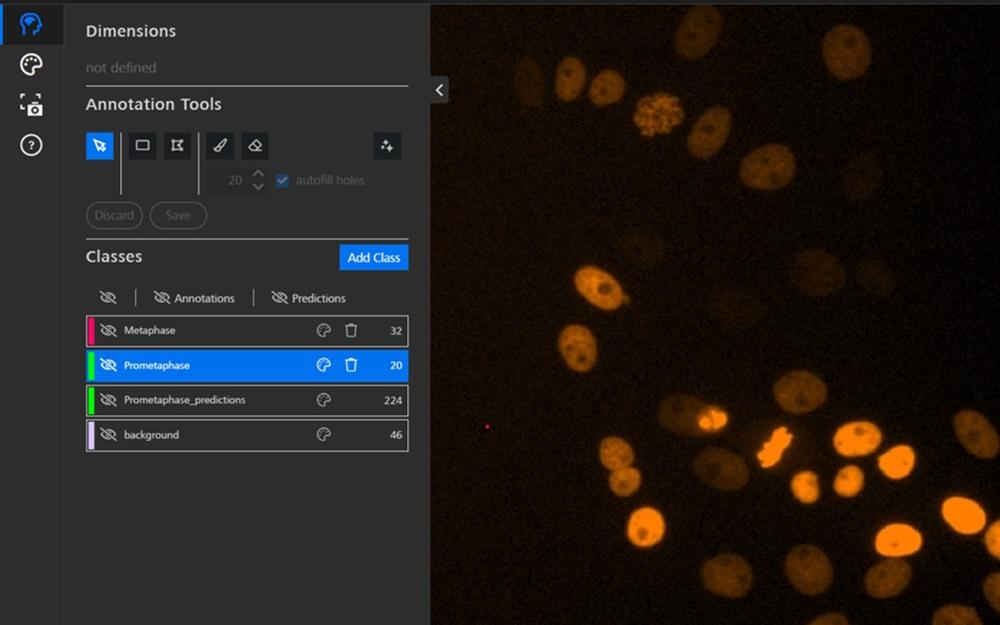Screen dimensions: 1000x625
Task: Toggle visibility of background class
Action: [x=108, y=435]
